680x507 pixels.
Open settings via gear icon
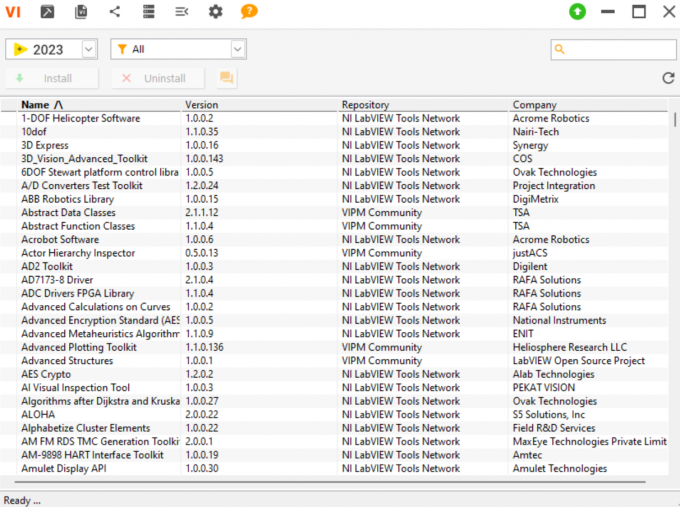click(216, 12)
